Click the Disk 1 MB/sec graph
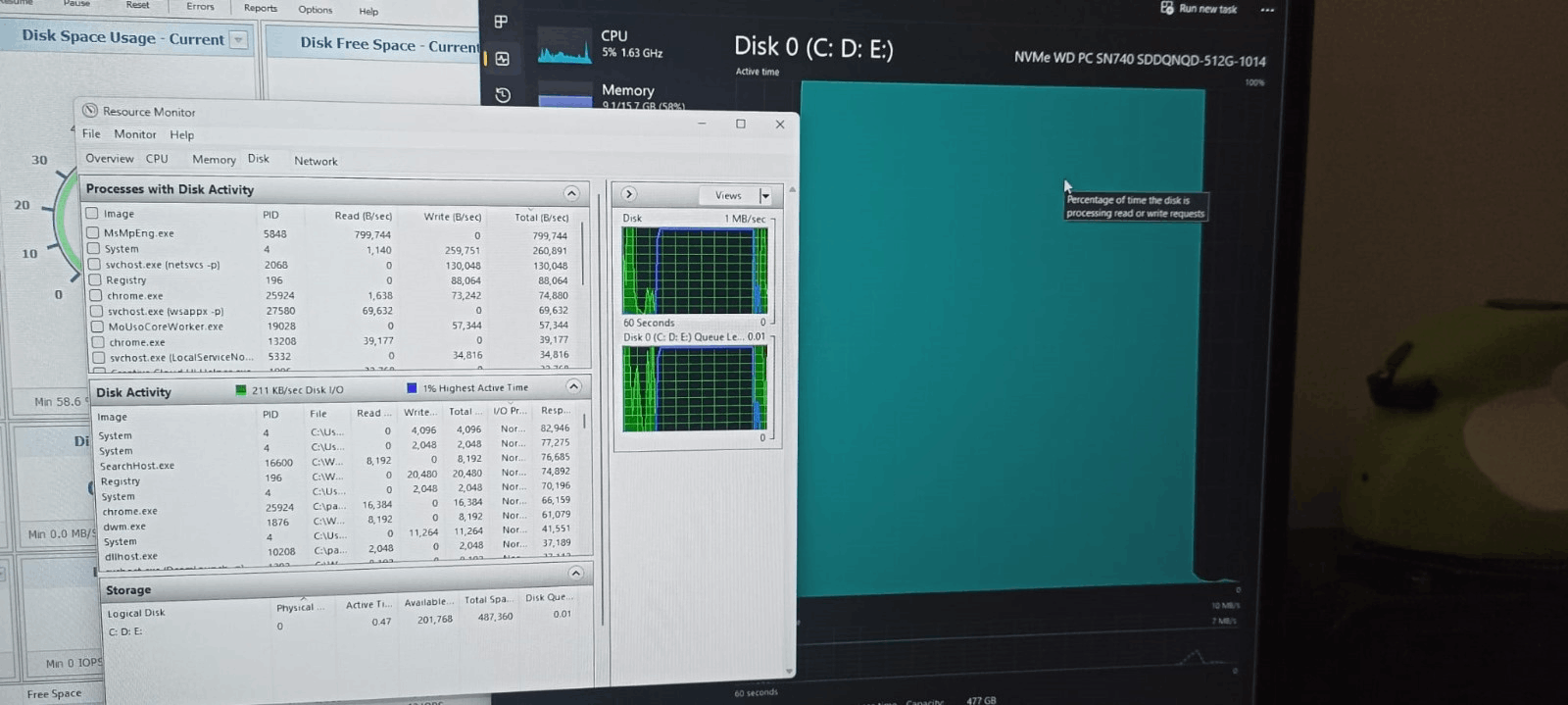 (695, 271)
